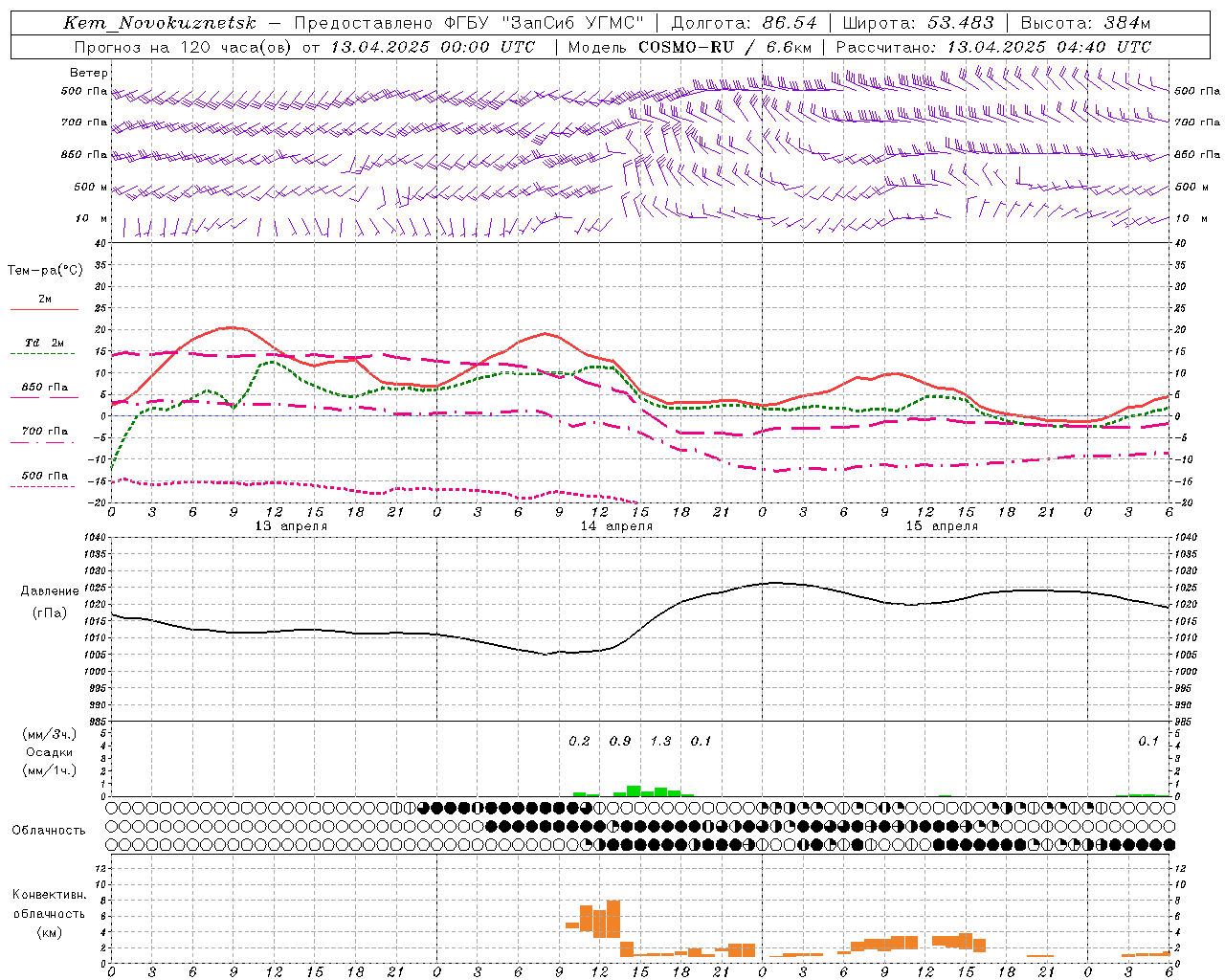The image size is (1225, 980).
Task: Click the 'Ветер' wind panel label
Action: (89, 73)
